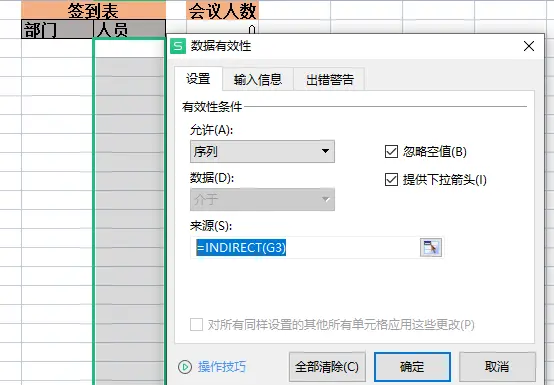This screenshot has height=385, width=554.
Task: Select the first empty cell under 部门
Action: (x=57, y=48)
